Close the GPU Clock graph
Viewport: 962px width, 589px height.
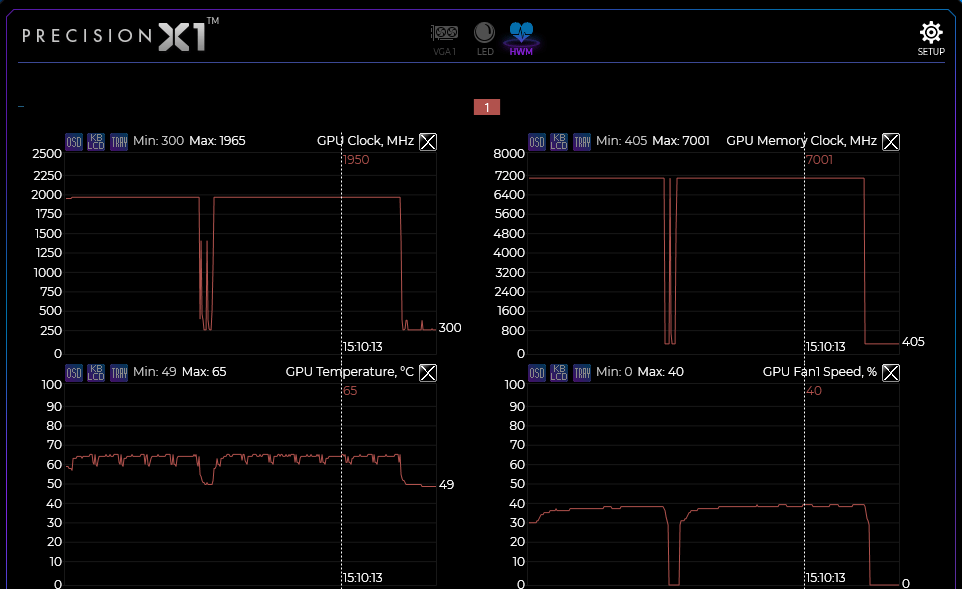pyautogui.click(x=428, y=142)
